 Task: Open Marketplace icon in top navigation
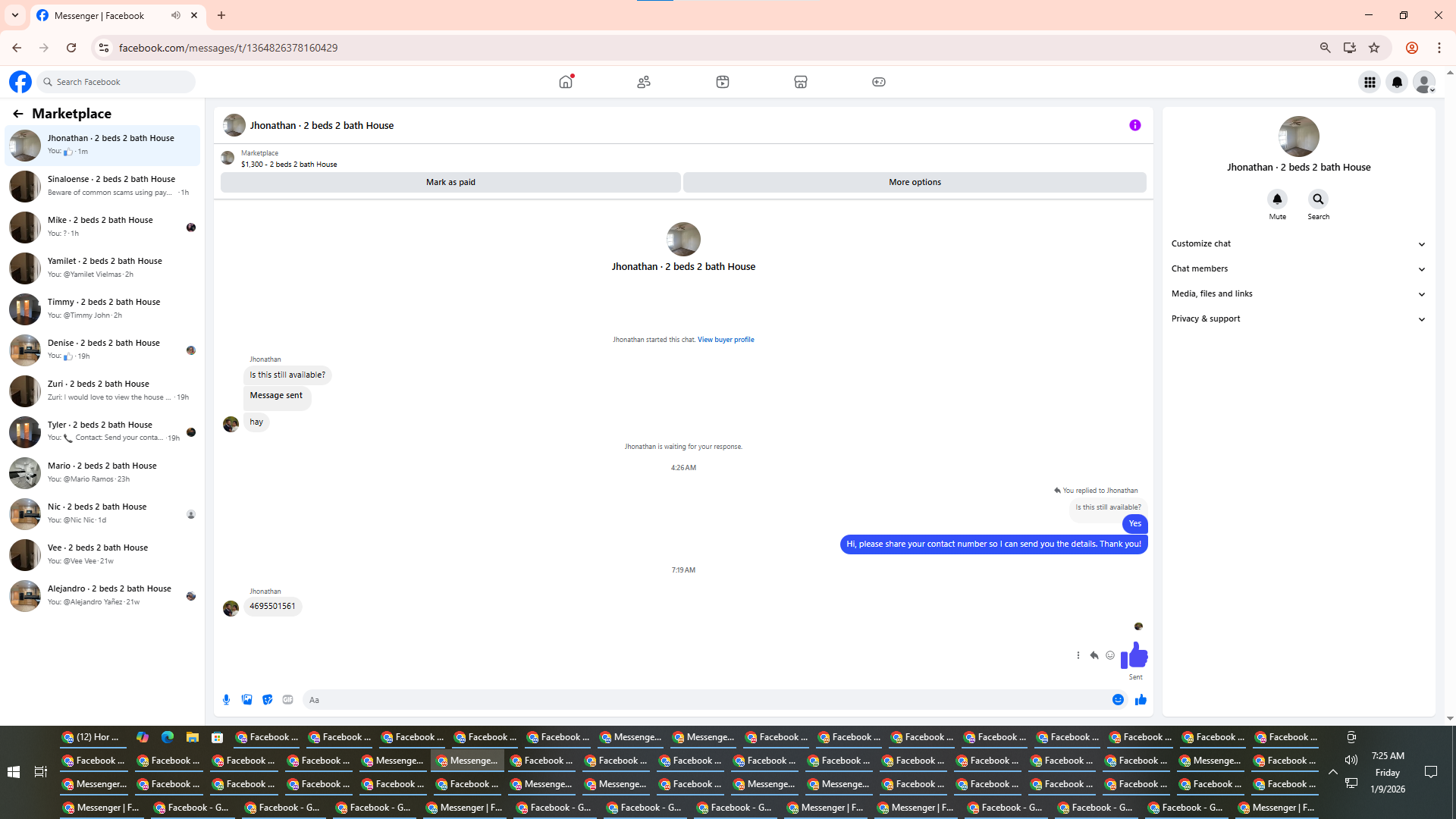800,82
